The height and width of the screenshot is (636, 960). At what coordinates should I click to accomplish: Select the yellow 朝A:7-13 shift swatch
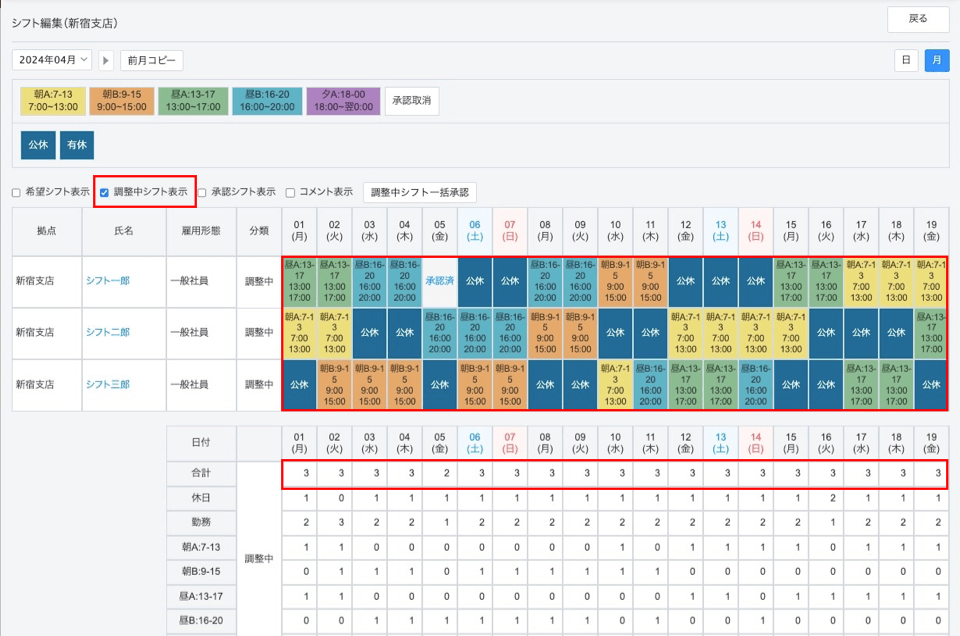(x=53, y=101)
